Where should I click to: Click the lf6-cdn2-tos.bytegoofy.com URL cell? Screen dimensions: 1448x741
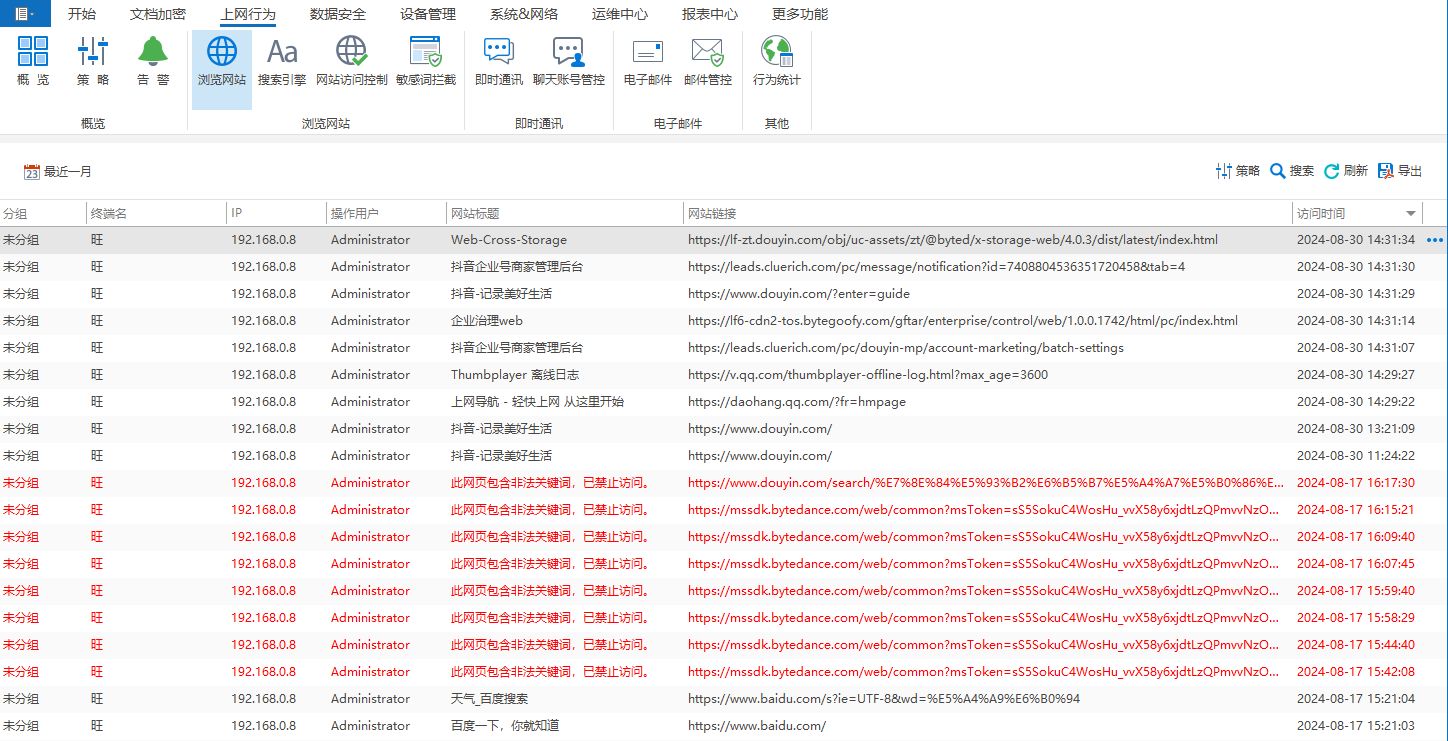click(x=963, y=321)
